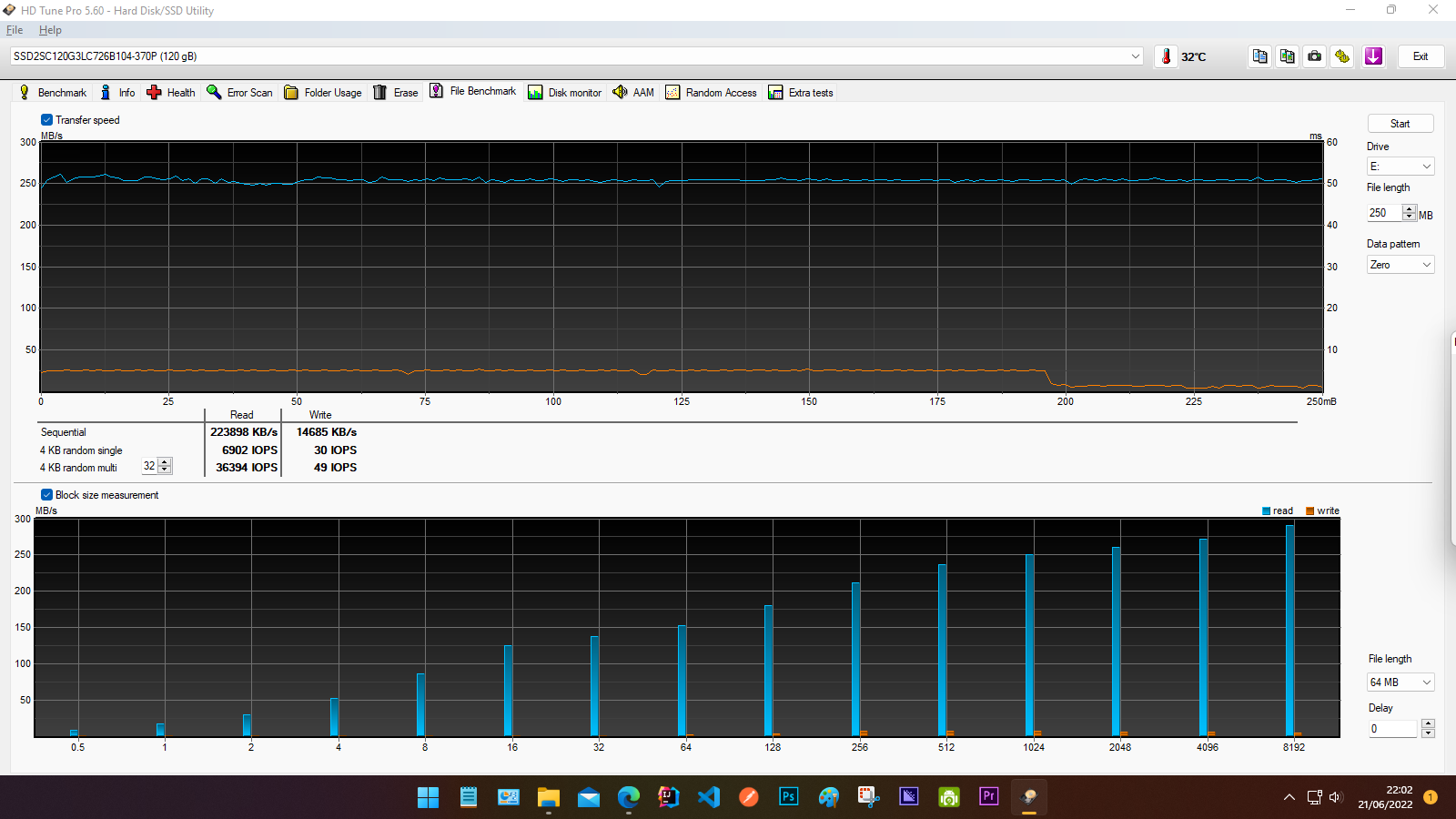This screenshot has height=819, width=1456.
Task: Open Android Studio from the taskbar
Action: pos(949,797)
